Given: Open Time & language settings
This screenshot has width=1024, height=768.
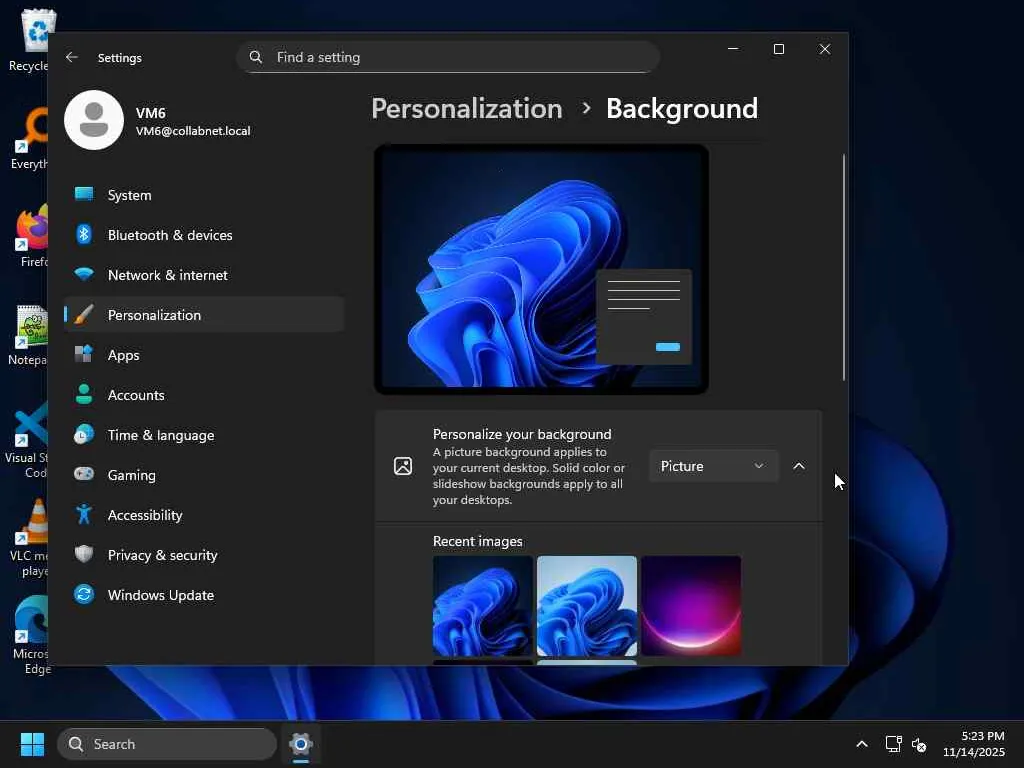Looking at the screenshot, I should 160,435.
